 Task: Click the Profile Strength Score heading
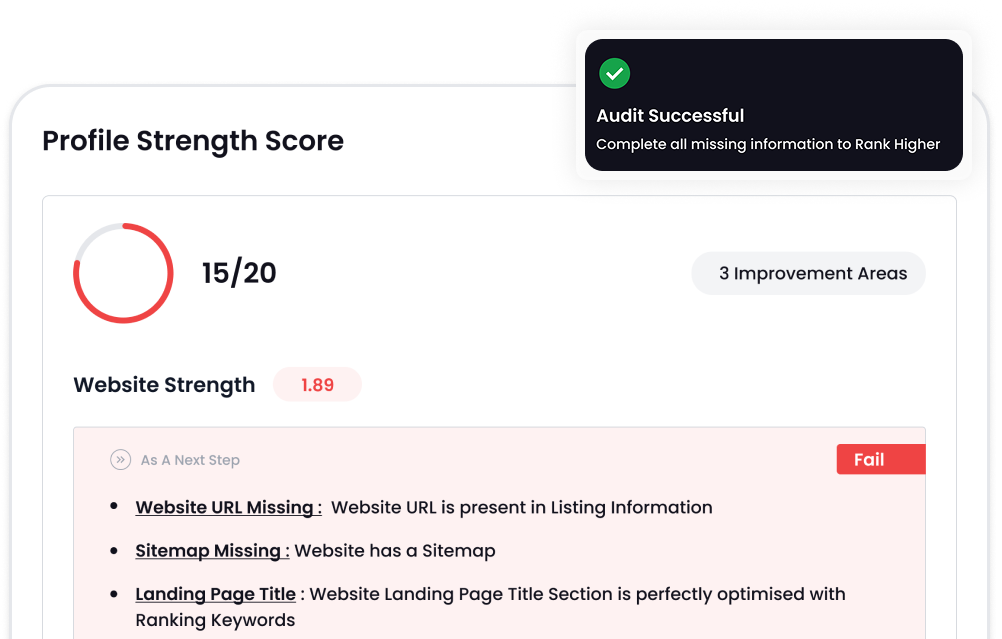pyautogui.click(x=193, y=141)
